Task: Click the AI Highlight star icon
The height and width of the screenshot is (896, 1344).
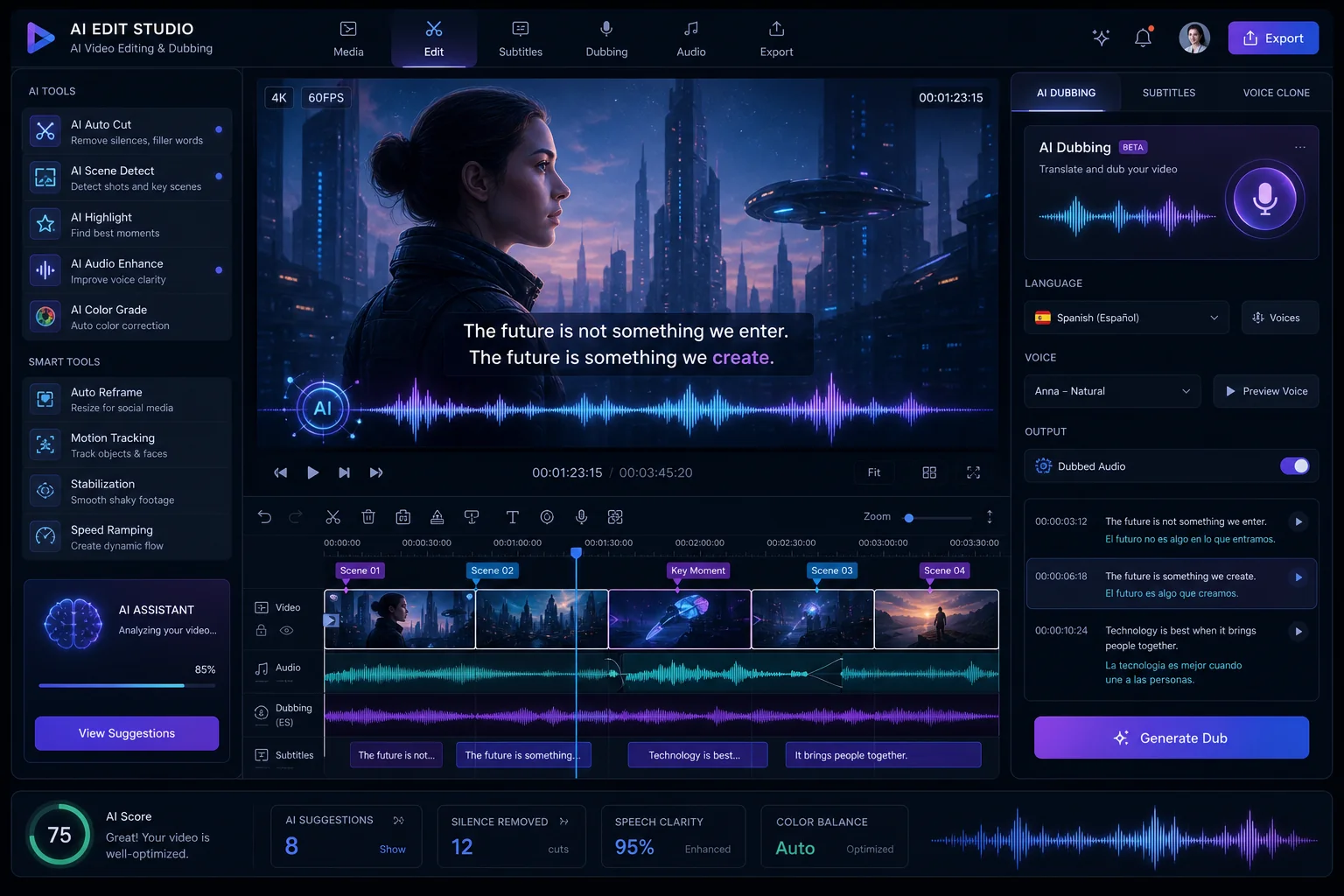Action: coord(45,224)
